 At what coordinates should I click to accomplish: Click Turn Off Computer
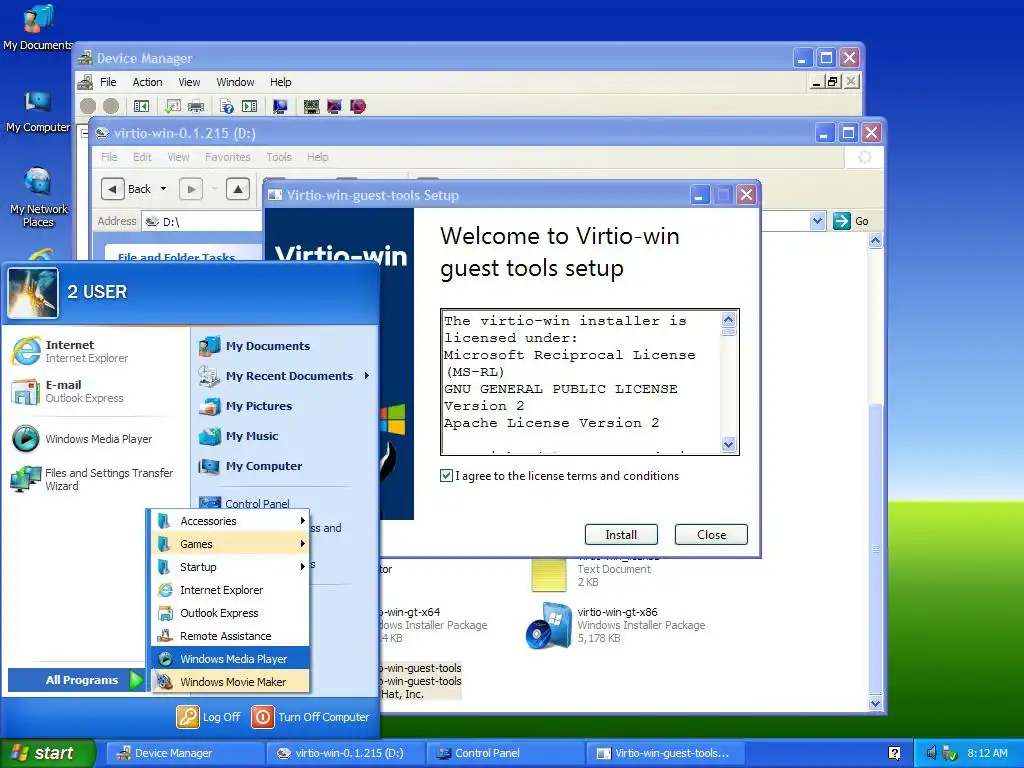click(311, 716)
